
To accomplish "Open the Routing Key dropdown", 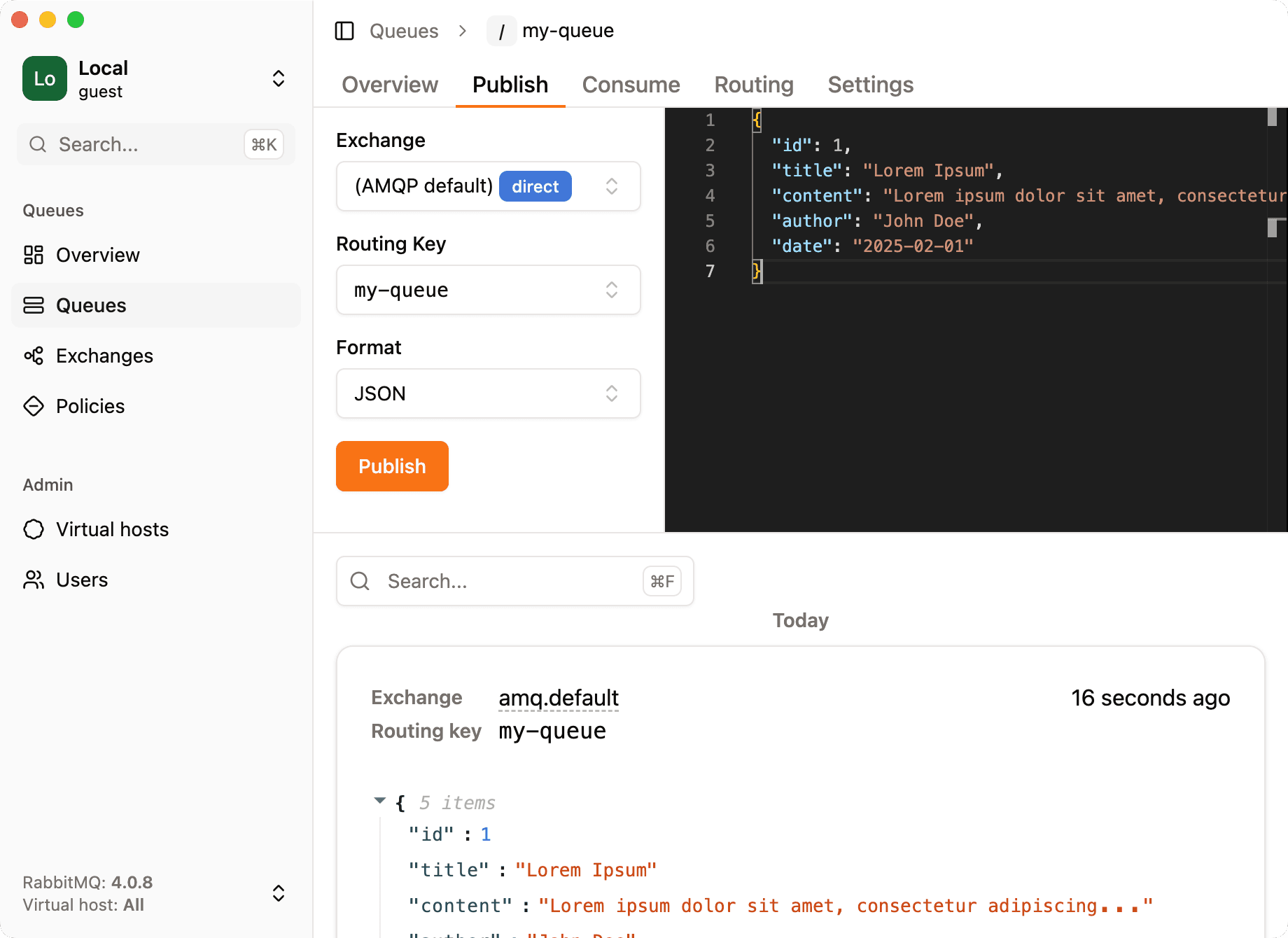I will pyautogui.click(x=612, y=290).
